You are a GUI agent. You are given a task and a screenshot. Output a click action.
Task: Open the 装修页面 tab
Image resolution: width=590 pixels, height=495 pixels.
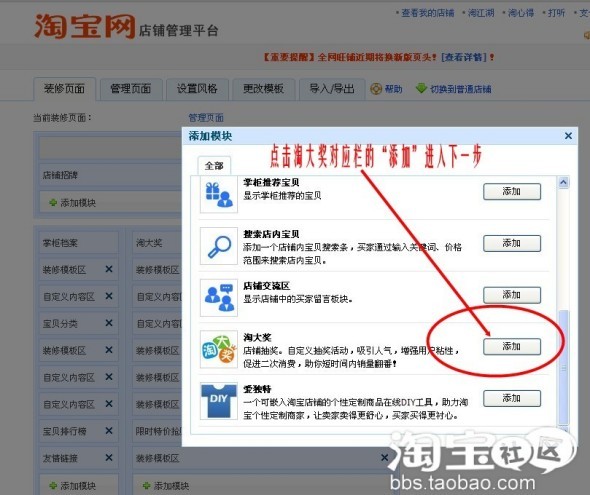[x=64, y=89]
